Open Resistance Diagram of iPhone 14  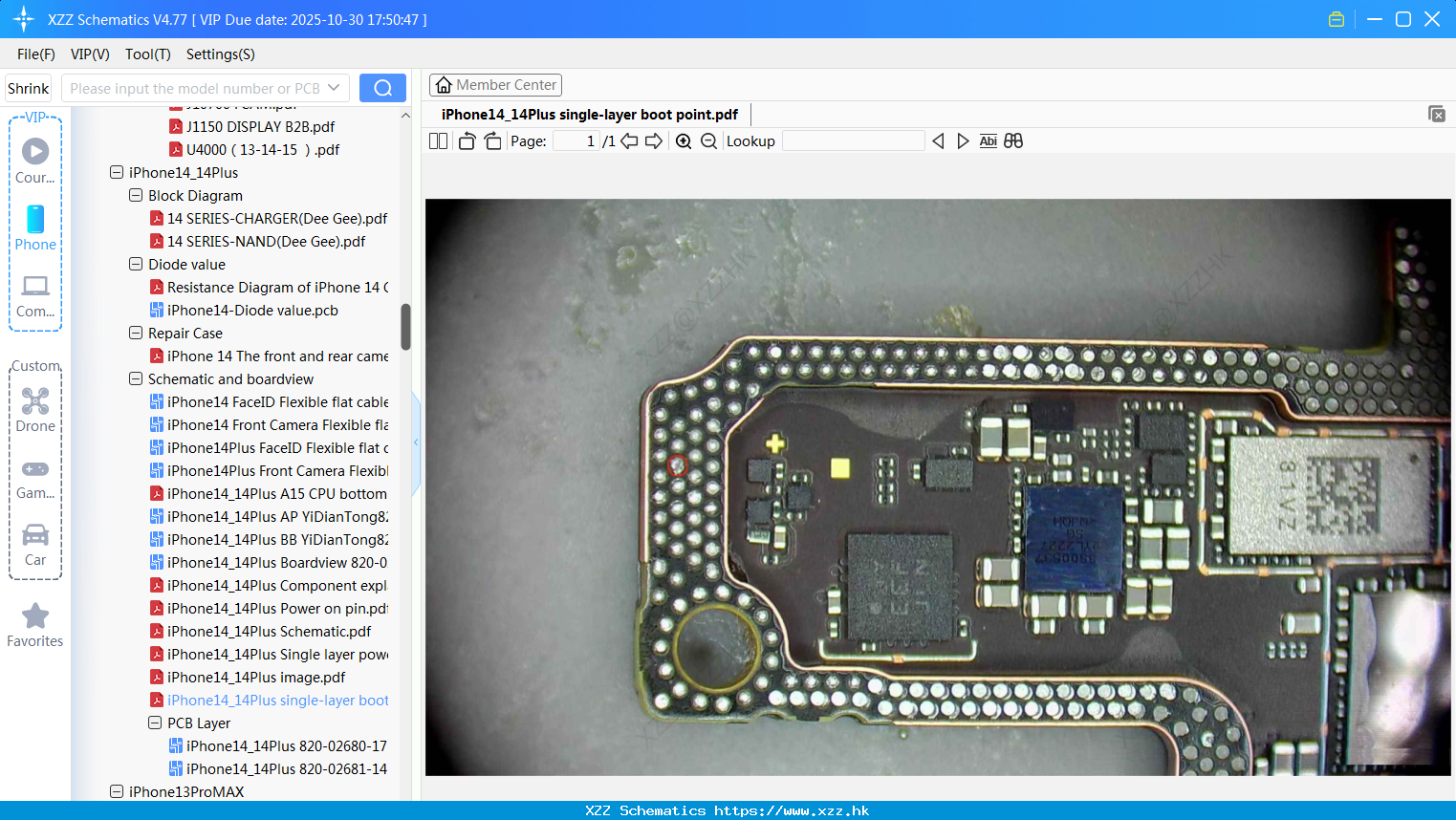point(269,288)
